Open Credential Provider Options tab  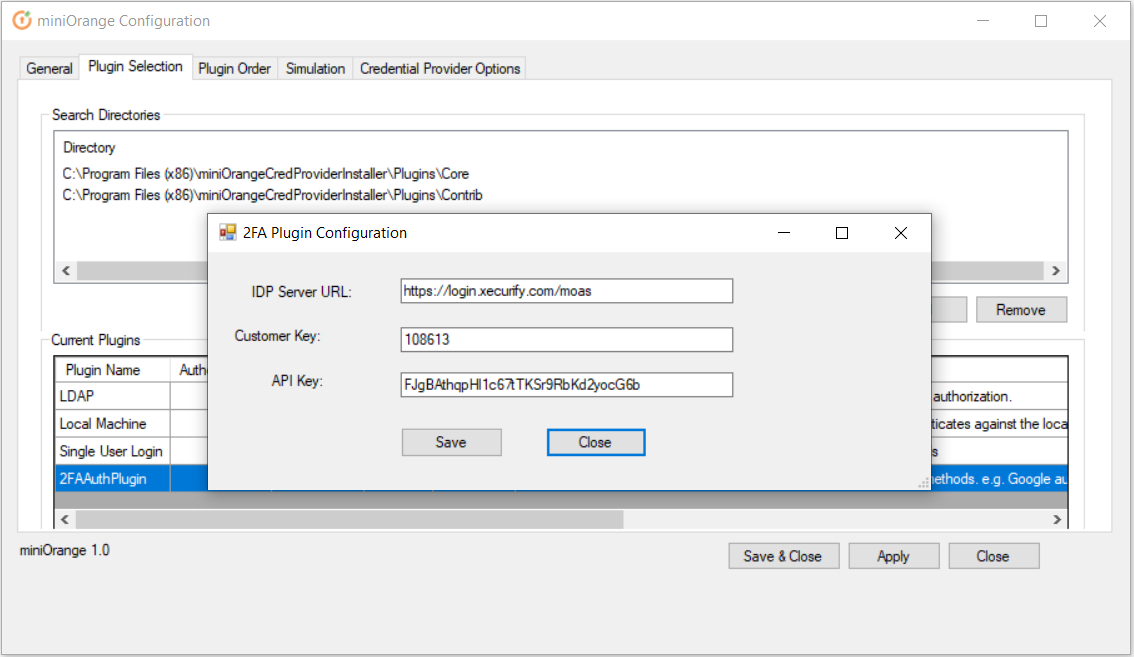[440, 69]
